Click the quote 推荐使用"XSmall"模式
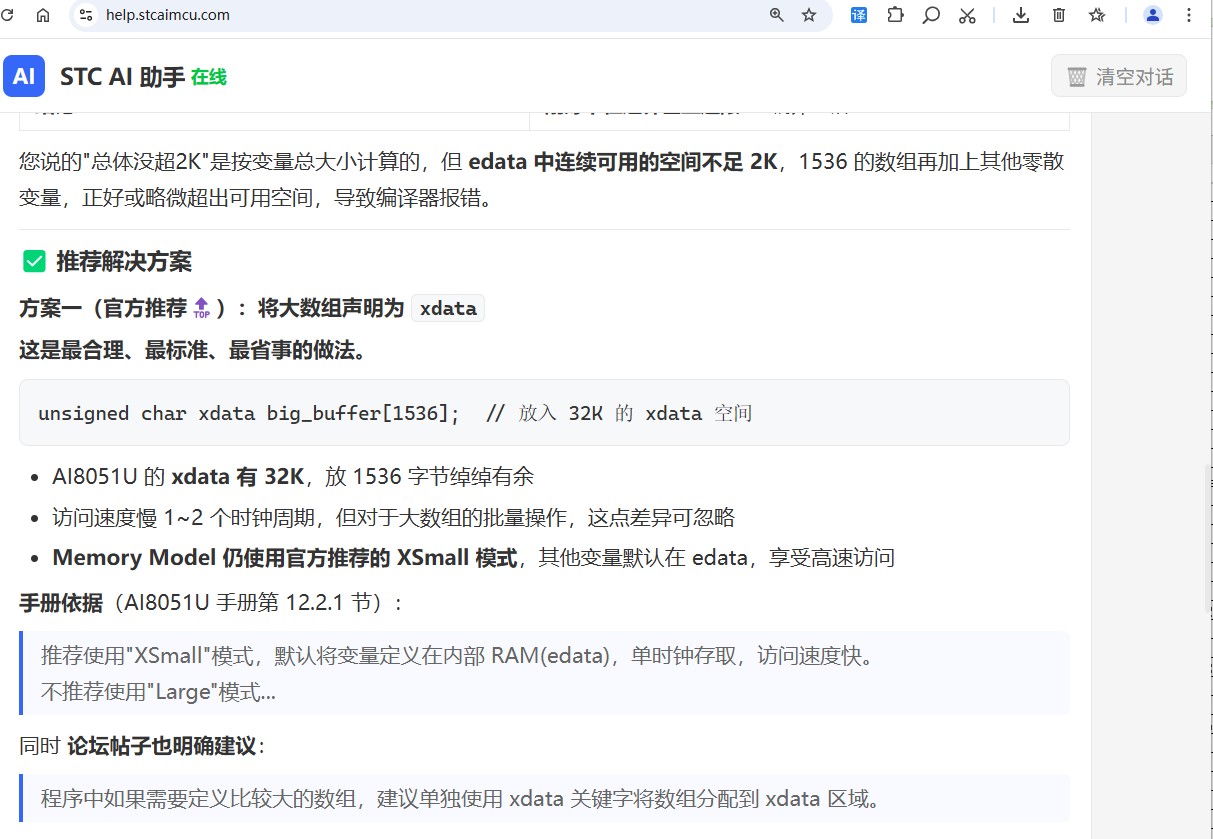 [458, 656]
